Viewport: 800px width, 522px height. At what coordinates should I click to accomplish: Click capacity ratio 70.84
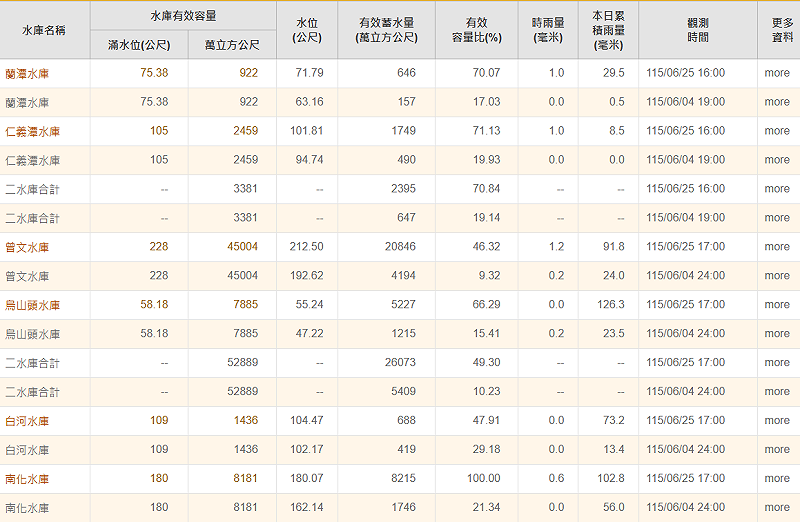[486, 189]
